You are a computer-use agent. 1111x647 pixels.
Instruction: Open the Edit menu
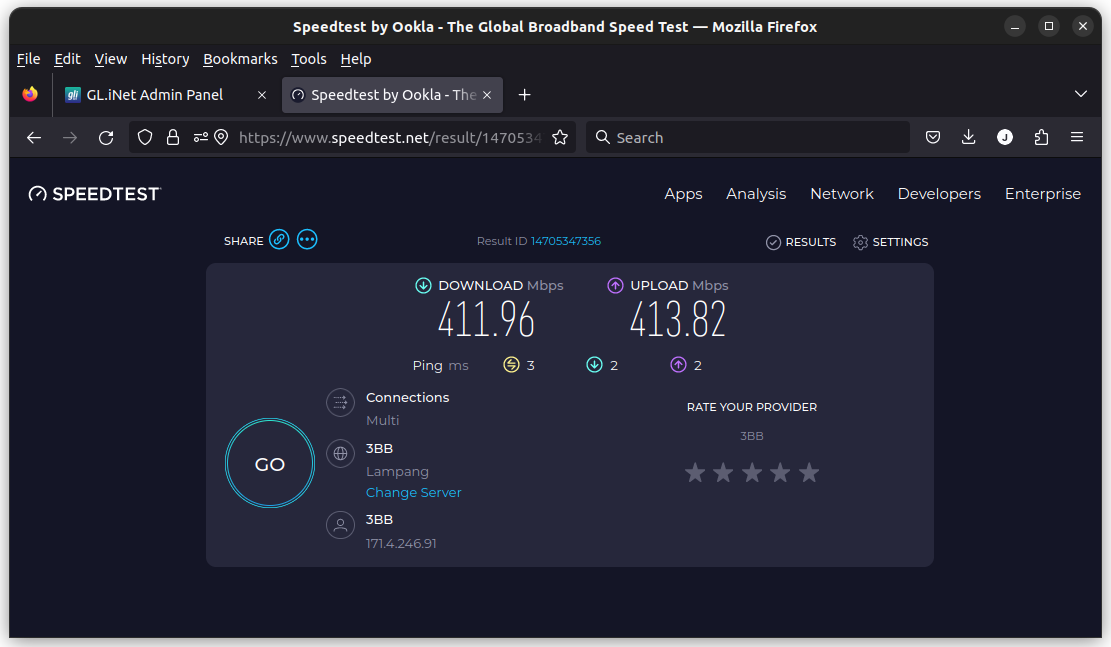(67, 59)
